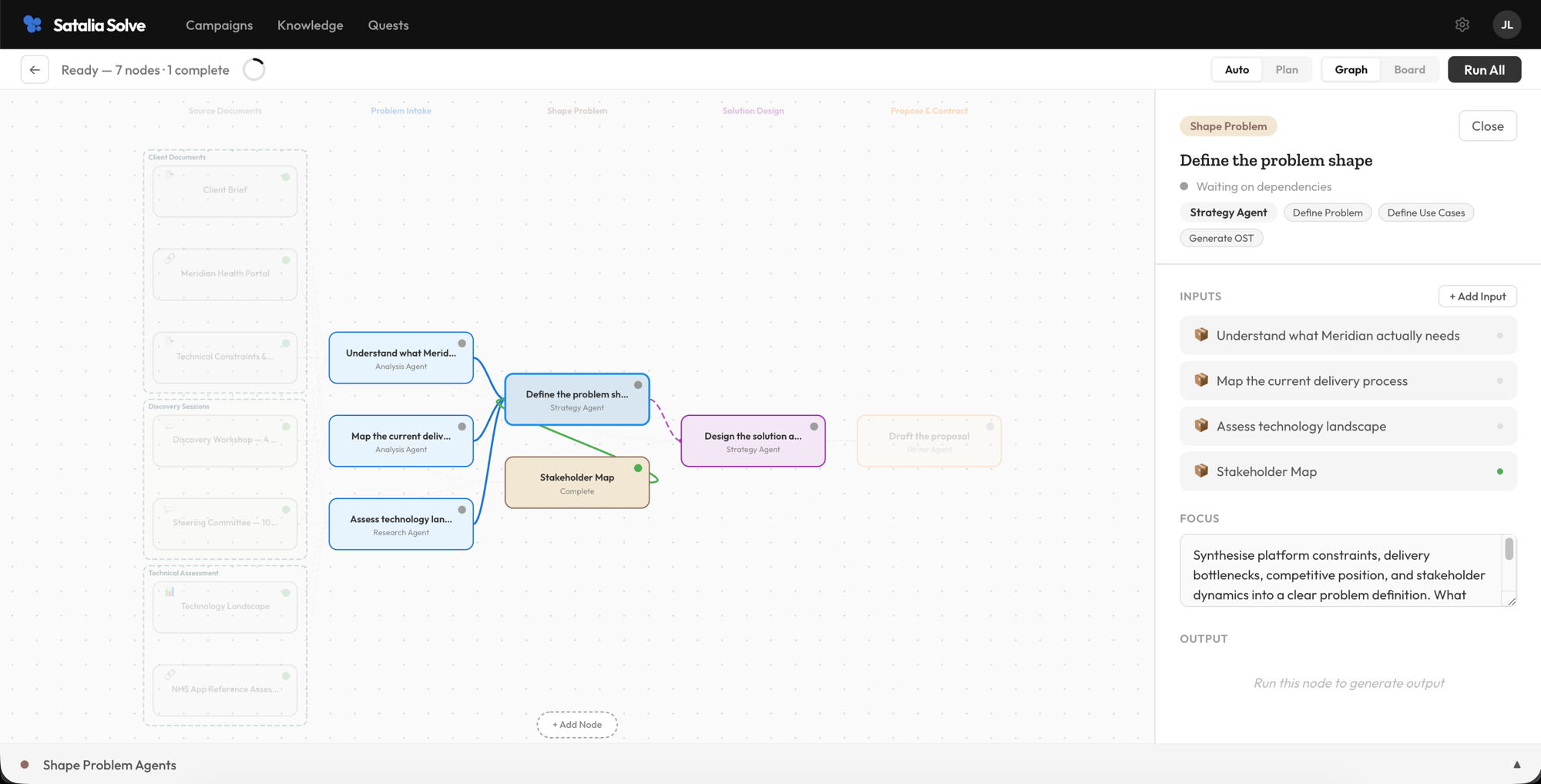Click the Strategy Agent chip
The height and width of the screenshot is (784, 1541).
pyautogui.click(x=1228, y=213)
